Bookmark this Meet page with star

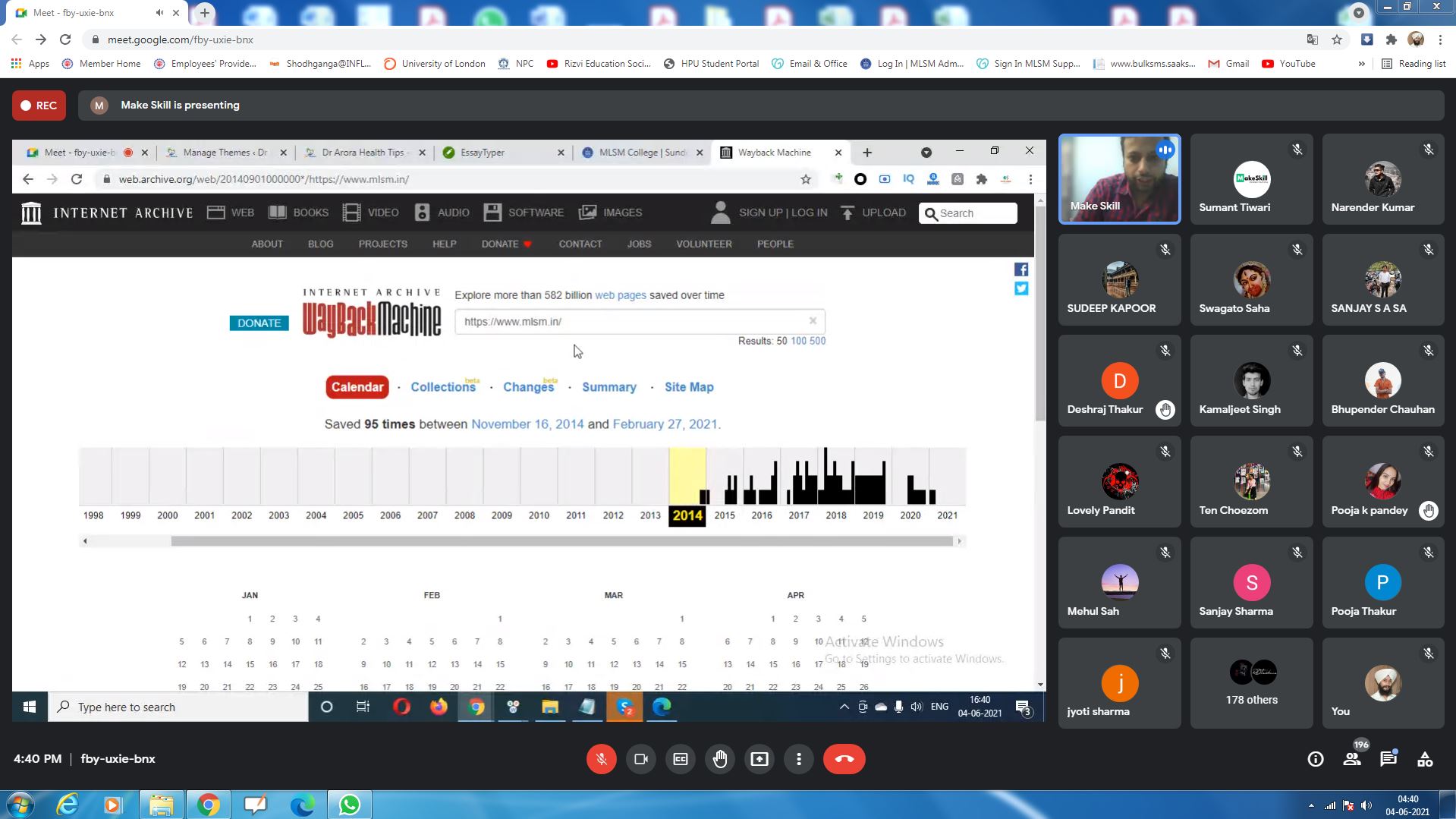coord(1337,39)
